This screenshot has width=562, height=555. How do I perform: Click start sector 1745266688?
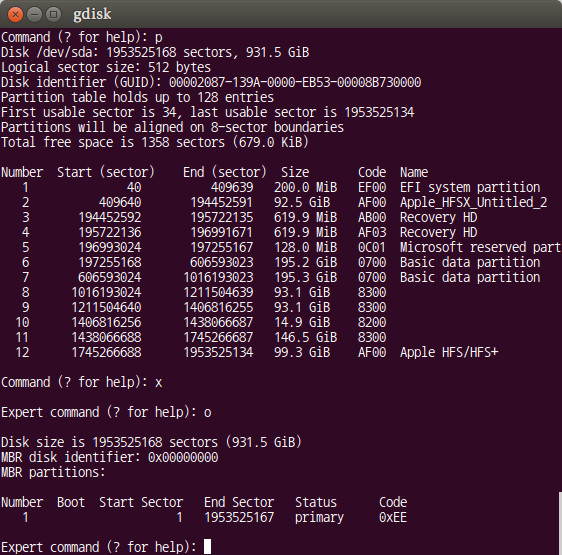(x=106, y=352)
